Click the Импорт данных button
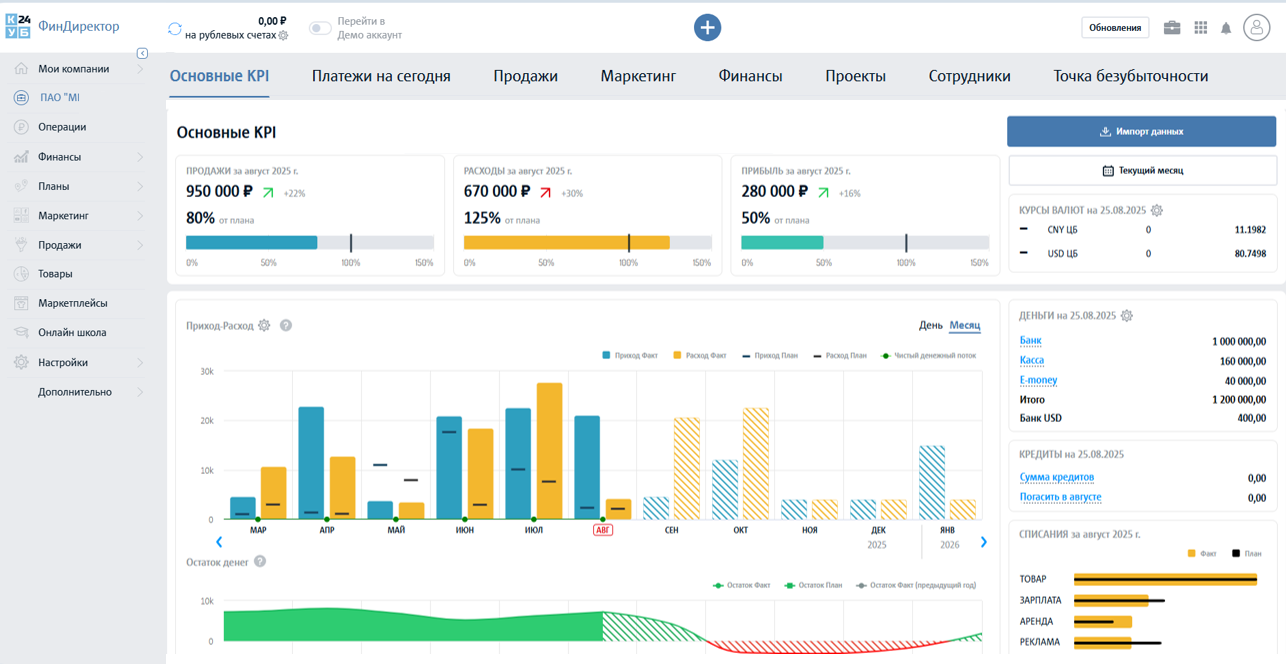This screenshot has width=1286, height=664. point(1141,132)
